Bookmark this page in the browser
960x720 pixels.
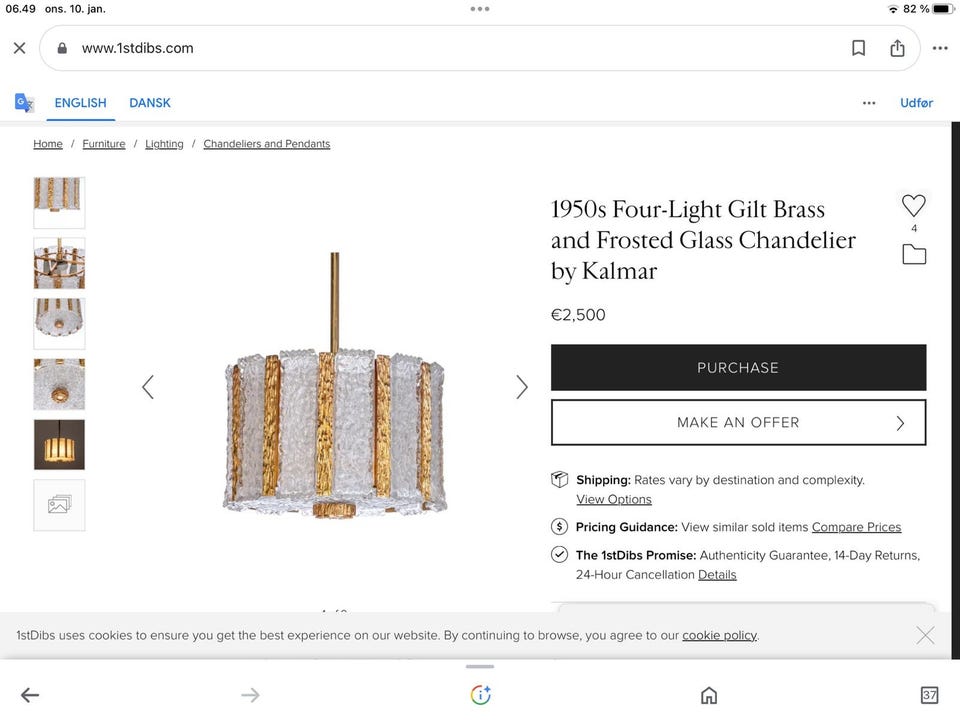click(x=858, y=48)
